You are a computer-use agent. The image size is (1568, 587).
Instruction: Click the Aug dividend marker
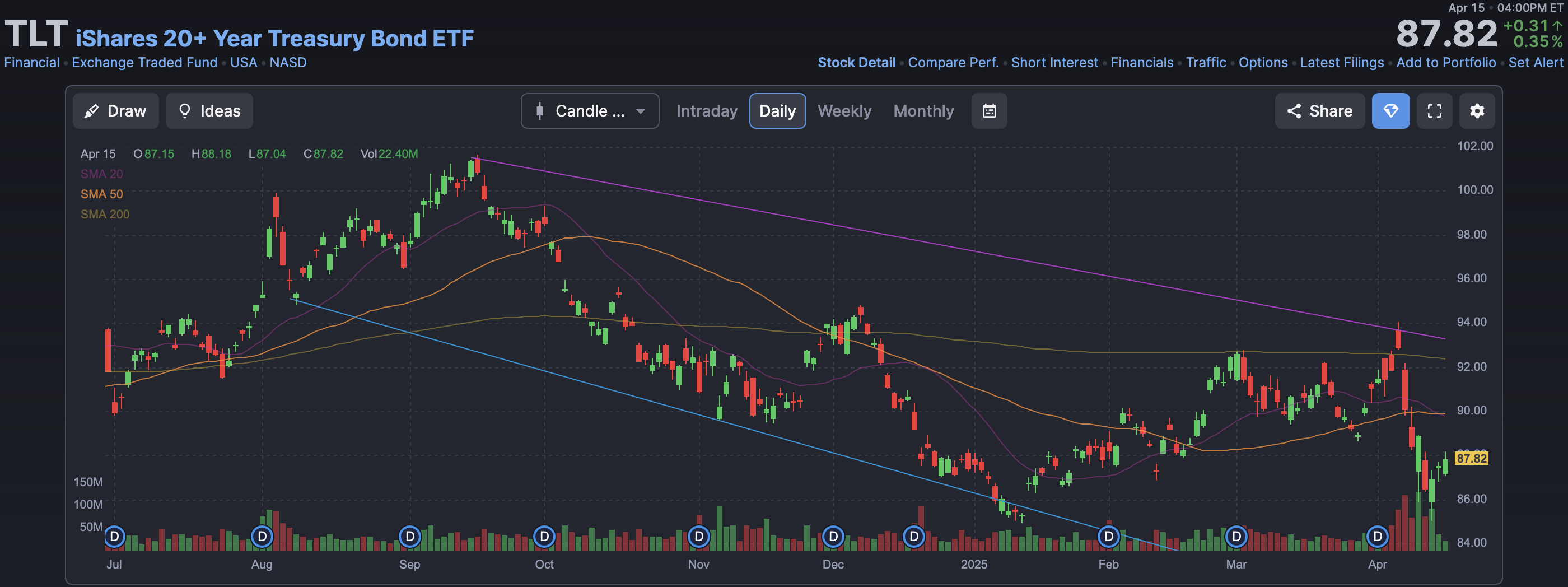(x=262, y=537)
